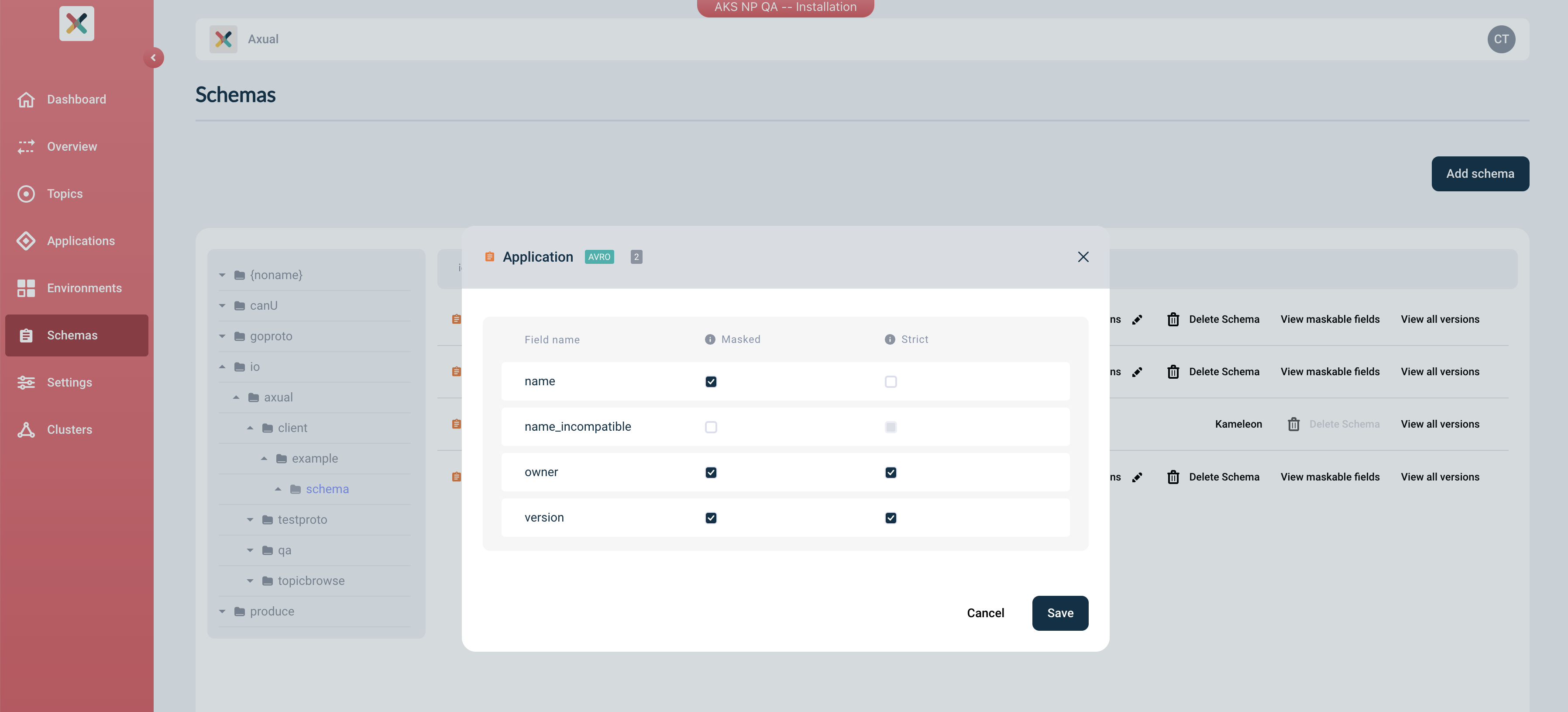Click Delete Schema in fourth row
The height and width of the screenshot is (712, 1568).
click(x=1224, y=477)
